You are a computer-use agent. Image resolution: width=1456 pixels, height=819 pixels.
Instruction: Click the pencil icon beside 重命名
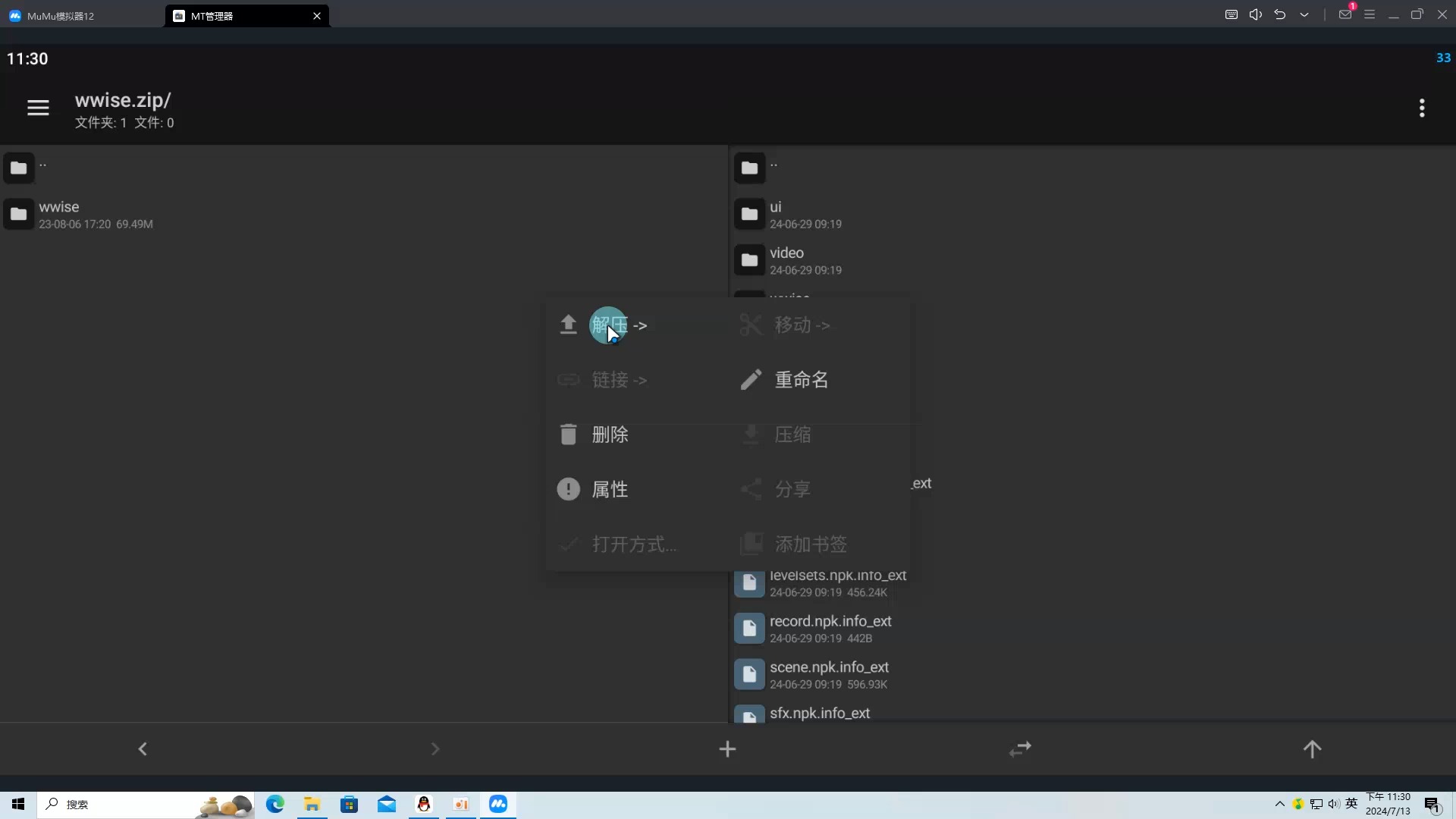751,380
